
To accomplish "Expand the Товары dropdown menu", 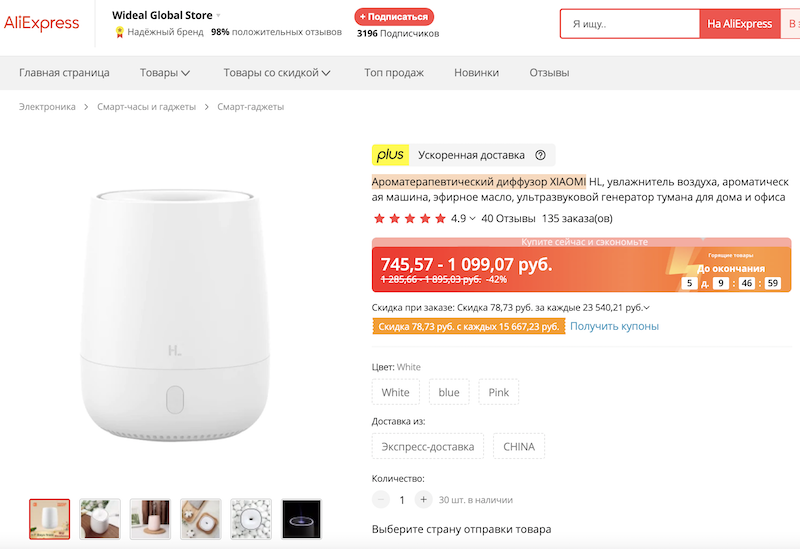I will 165,72.
